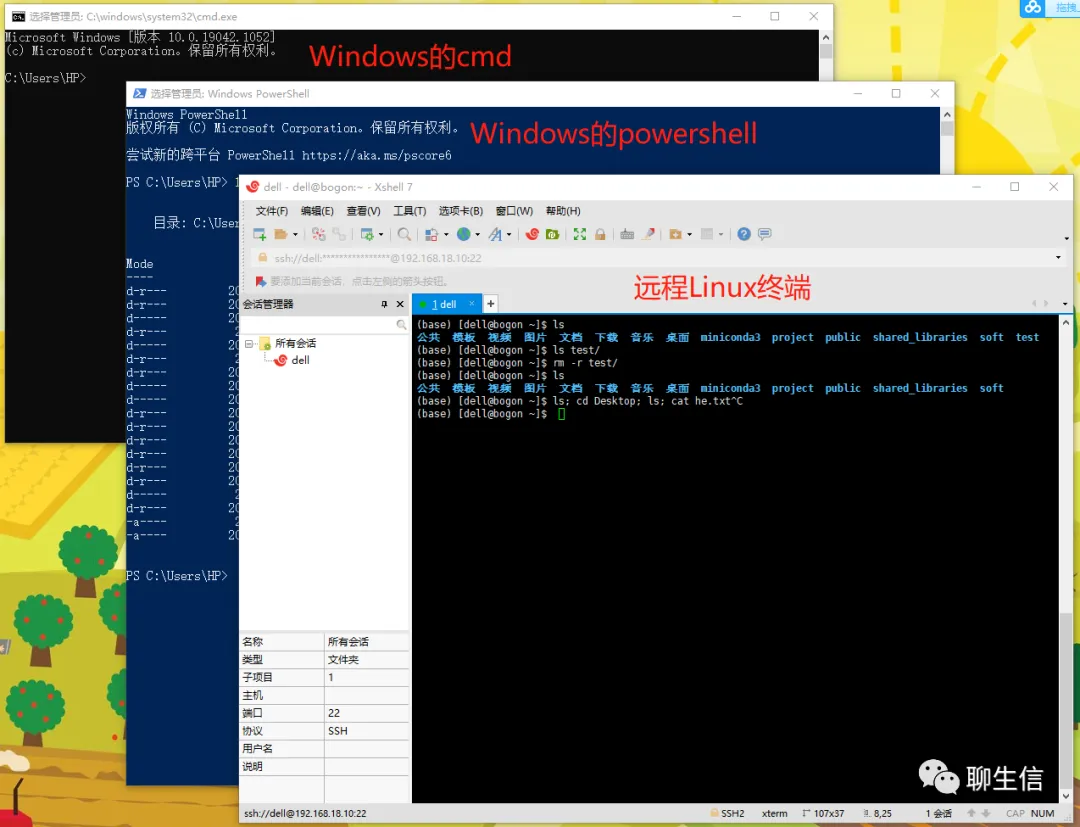Click the session manager search field
This screenshot has width=1080, height=827.
(x=318, y=324)
